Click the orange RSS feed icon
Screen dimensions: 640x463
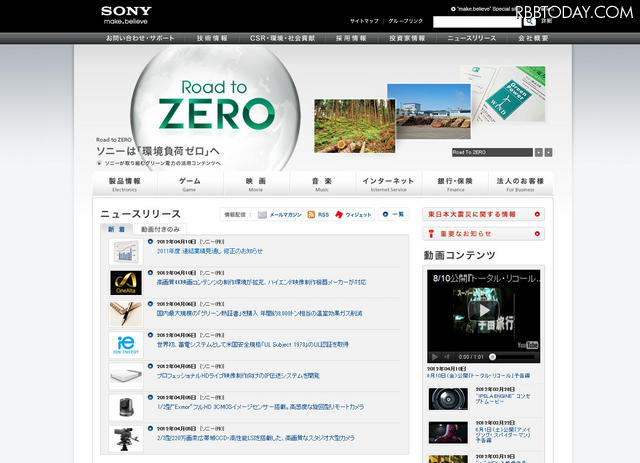tap(311, 215)
